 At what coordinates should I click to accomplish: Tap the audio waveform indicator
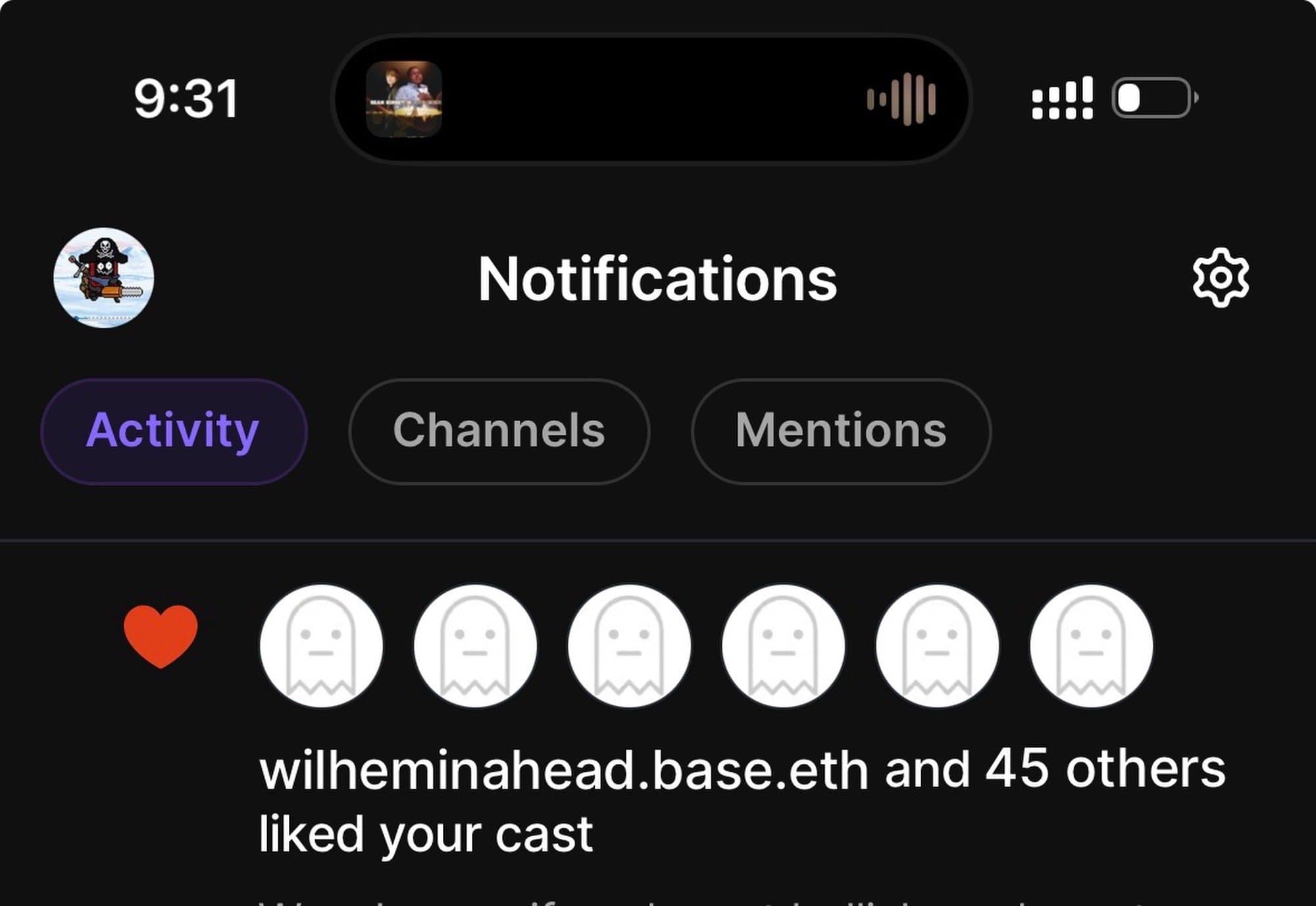click(901, 99)
